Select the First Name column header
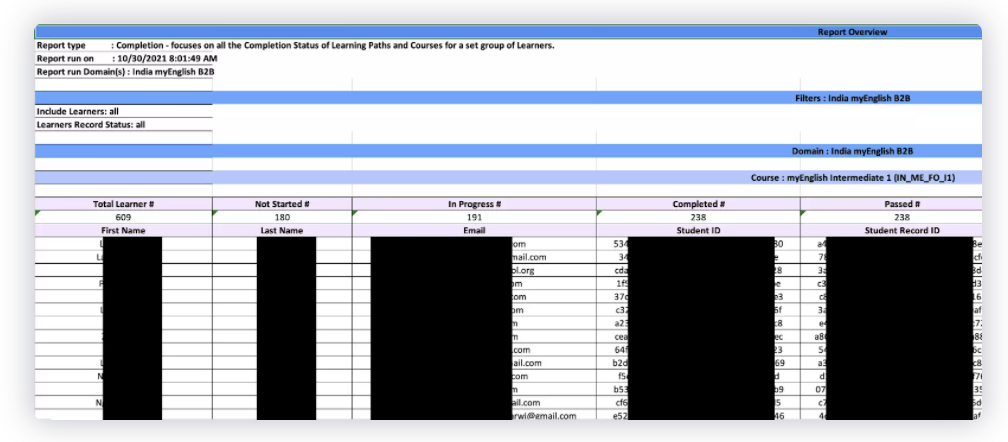Viewport: 1008px width, 442px height. [x=123, y=230]
